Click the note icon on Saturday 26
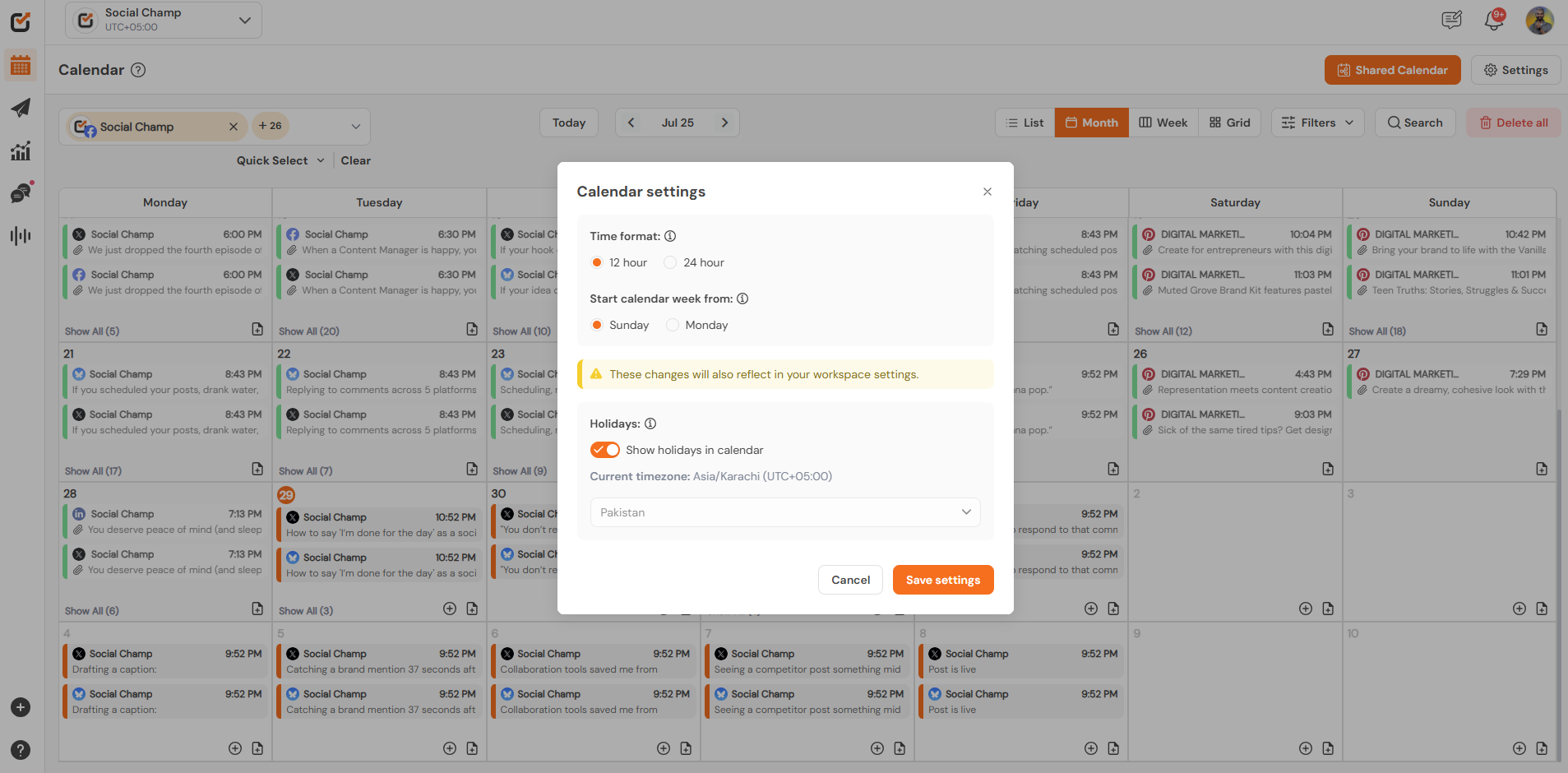This screenshot has width=1568, height=773. [1328, 469]
